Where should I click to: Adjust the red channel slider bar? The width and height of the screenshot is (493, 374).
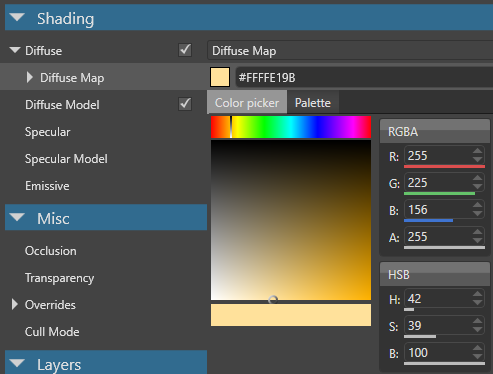point(444,166)
